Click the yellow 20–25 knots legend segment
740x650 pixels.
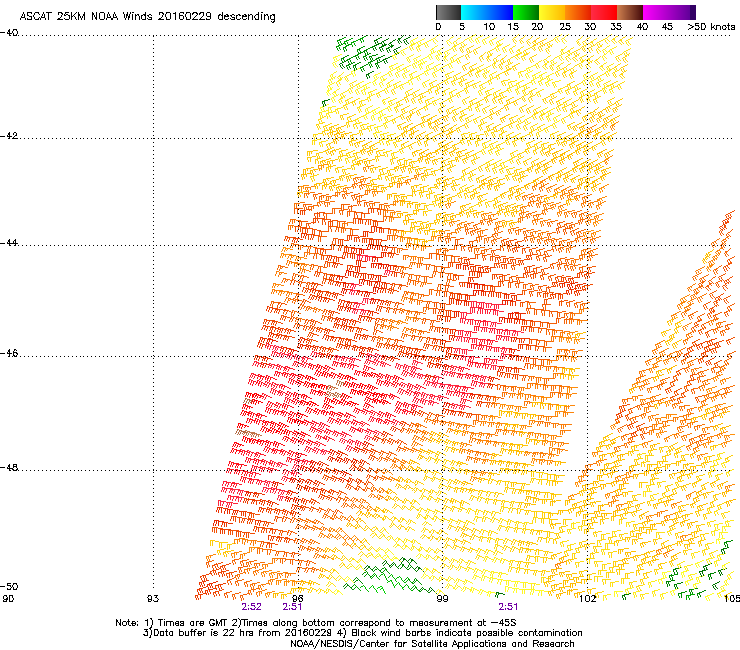[552, 12]
